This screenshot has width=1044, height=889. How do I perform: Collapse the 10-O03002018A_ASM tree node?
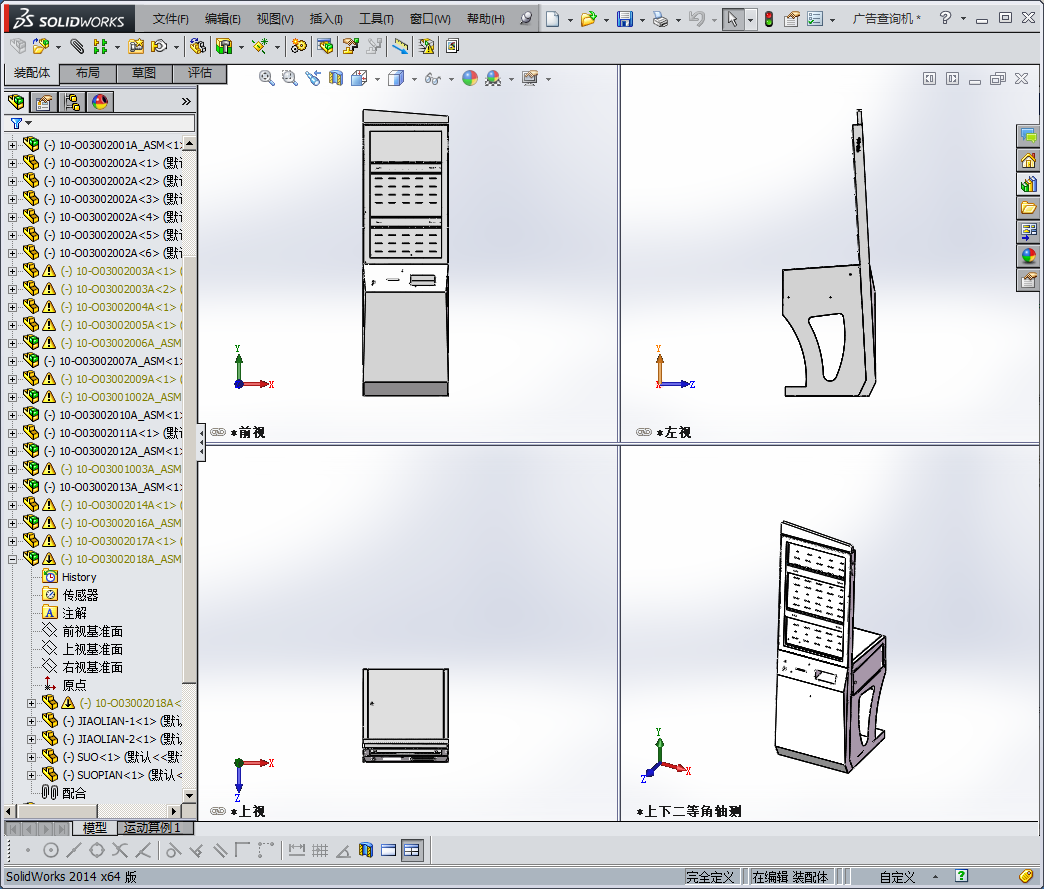pyautogui.click(x=12, y=559)
